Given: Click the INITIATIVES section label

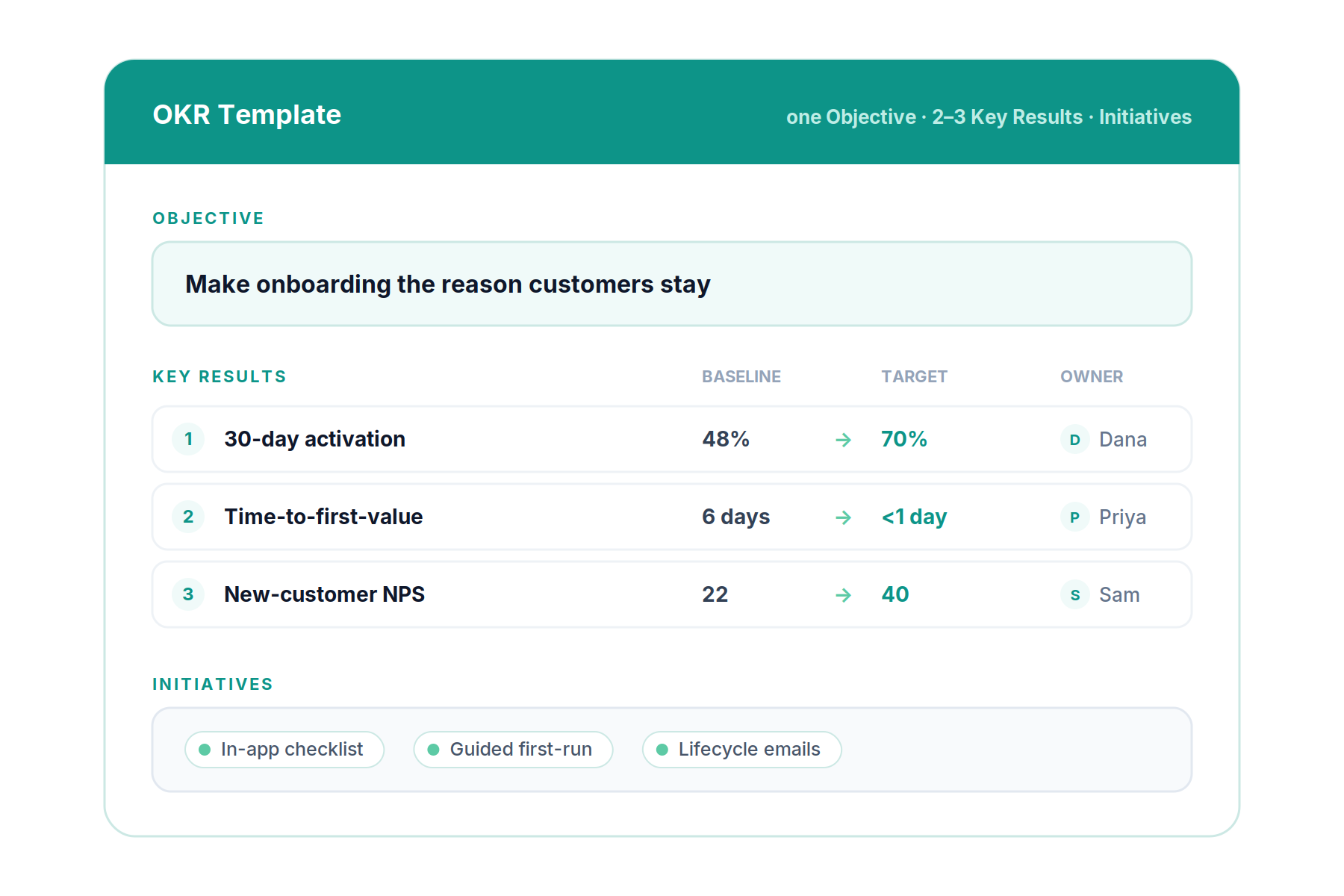Looking at the screenshot, I should coord(213,684).
